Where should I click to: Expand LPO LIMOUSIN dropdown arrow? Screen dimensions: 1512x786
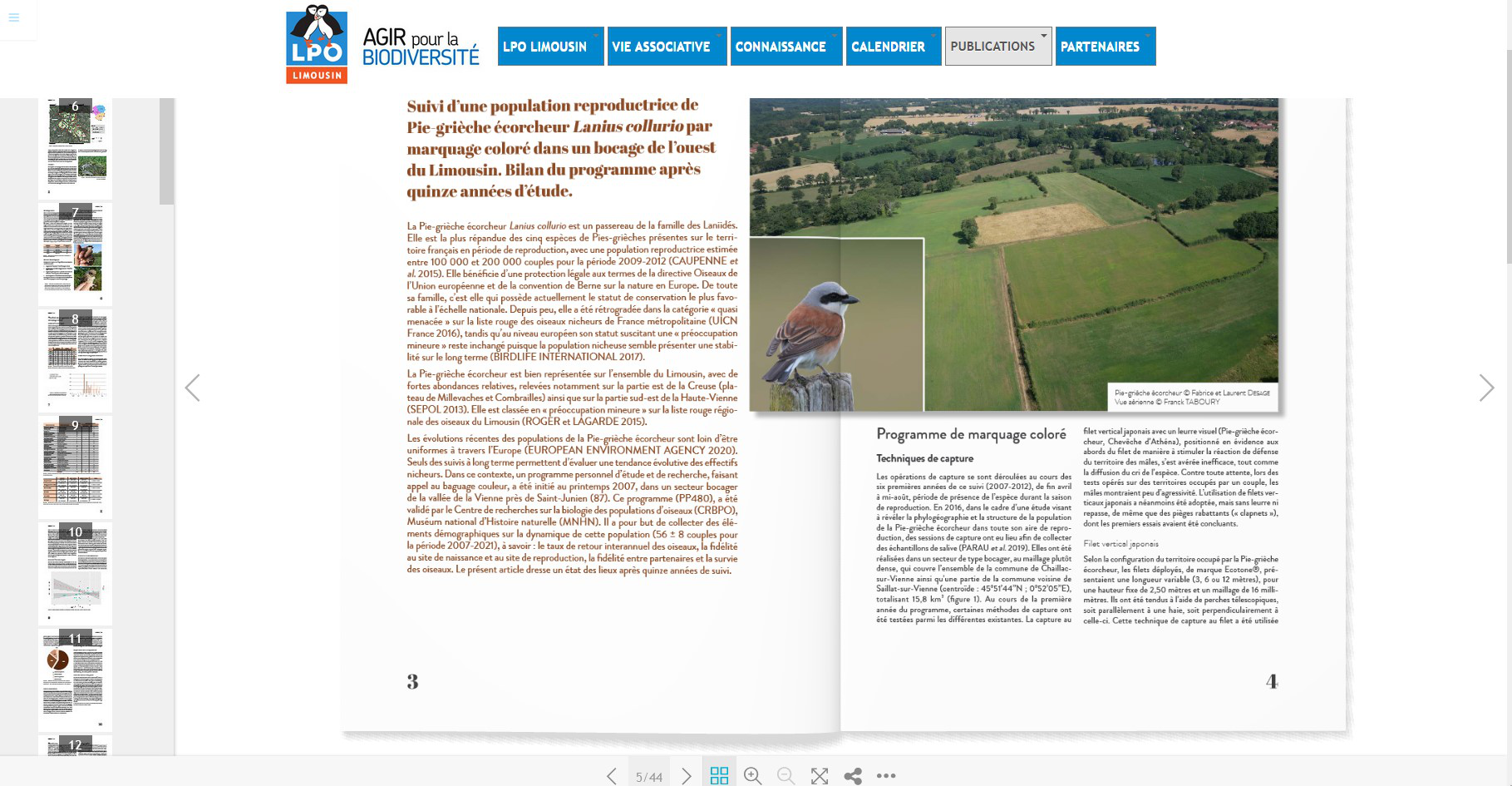pyautogui.click(x=596, y=36)
